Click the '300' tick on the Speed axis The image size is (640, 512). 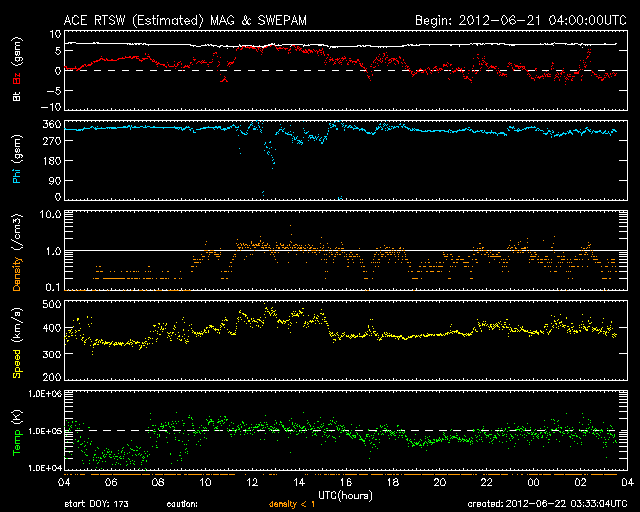[52, 354]
